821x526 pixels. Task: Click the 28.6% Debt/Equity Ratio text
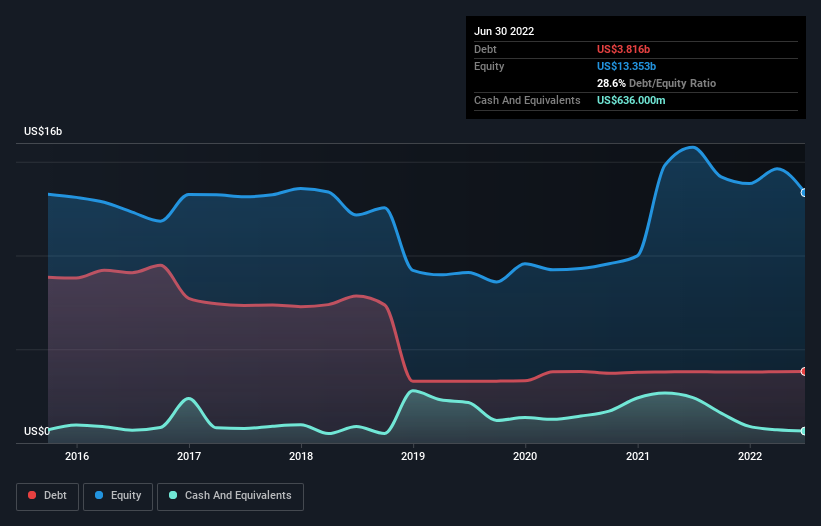tap(657, 83)
